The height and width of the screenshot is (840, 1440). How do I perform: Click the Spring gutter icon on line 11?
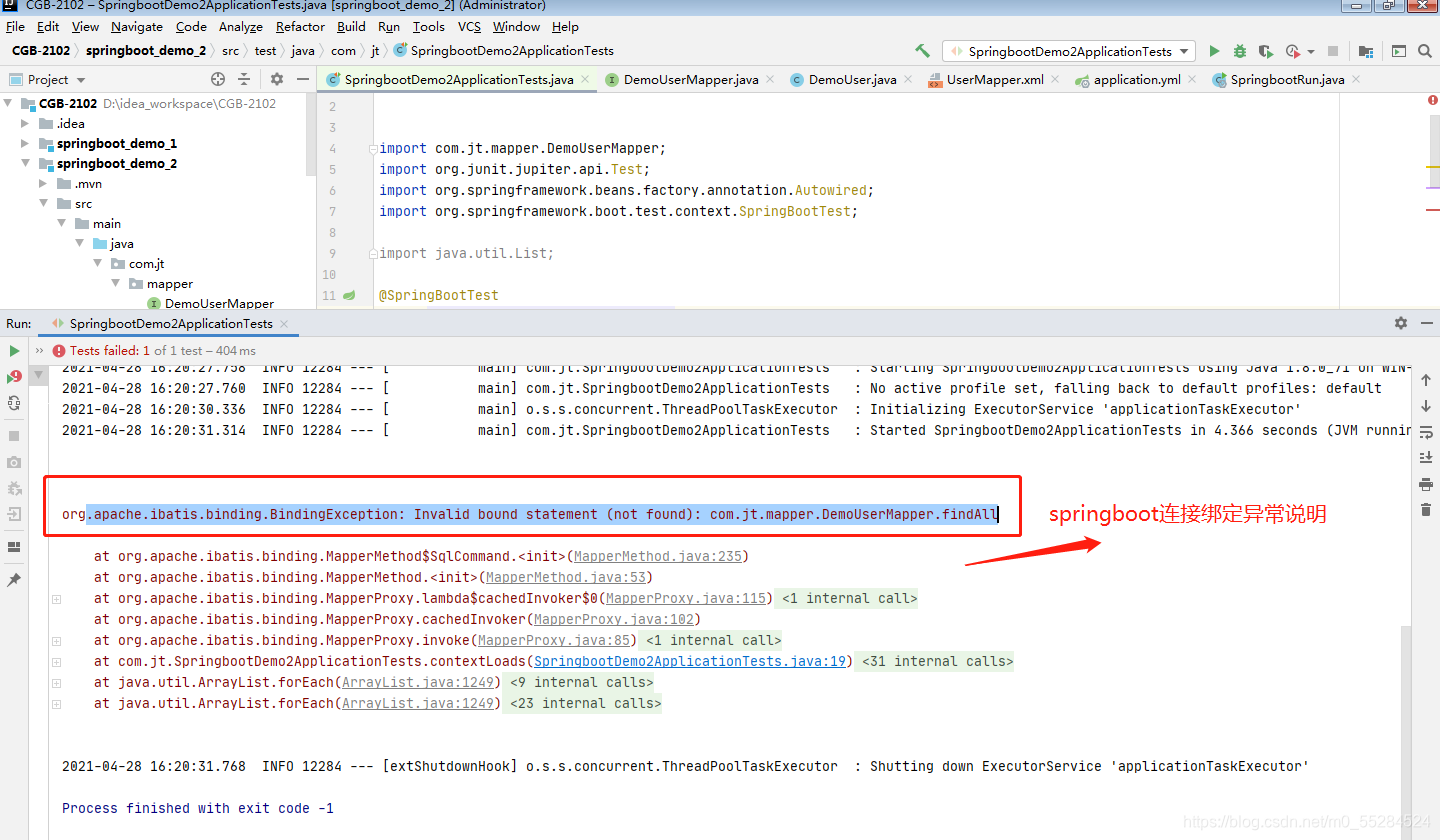[349, 296]
